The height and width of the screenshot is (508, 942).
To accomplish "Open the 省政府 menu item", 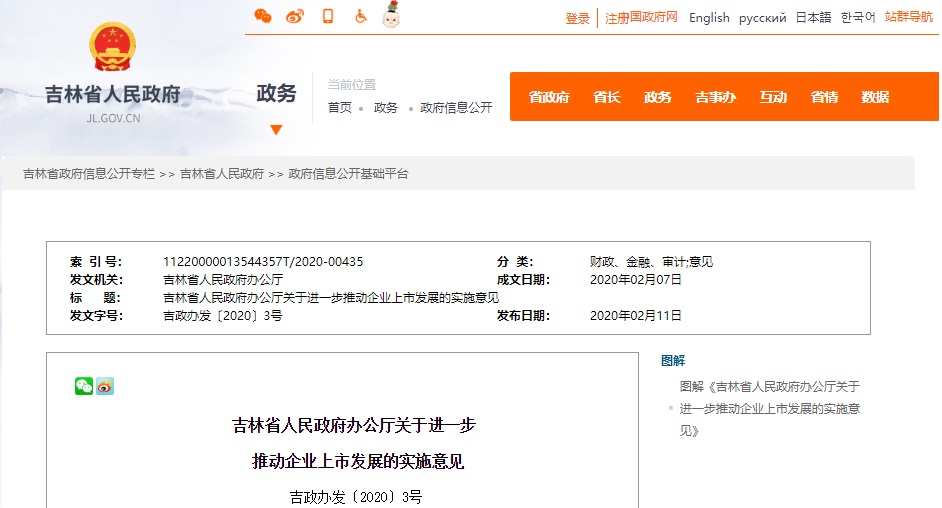I will pyautogui.click(x=548, y=97).
